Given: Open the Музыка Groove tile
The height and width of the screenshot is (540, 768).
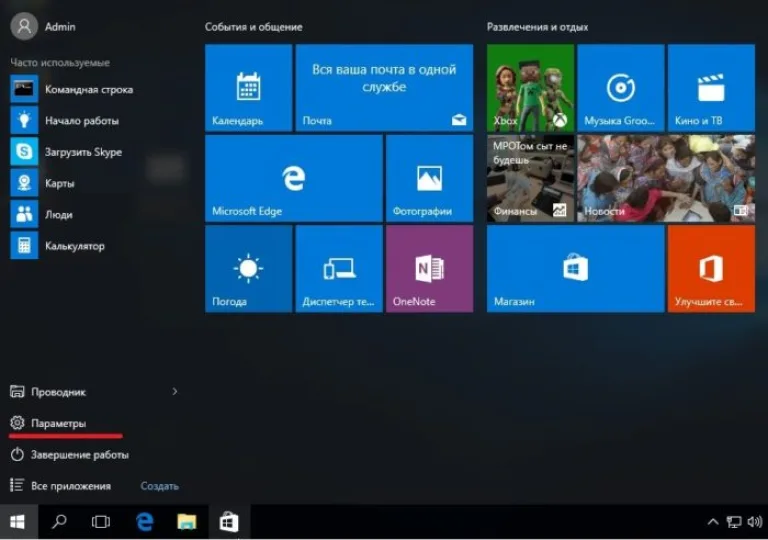Looking at the screenshot, I should coord(621,88).
